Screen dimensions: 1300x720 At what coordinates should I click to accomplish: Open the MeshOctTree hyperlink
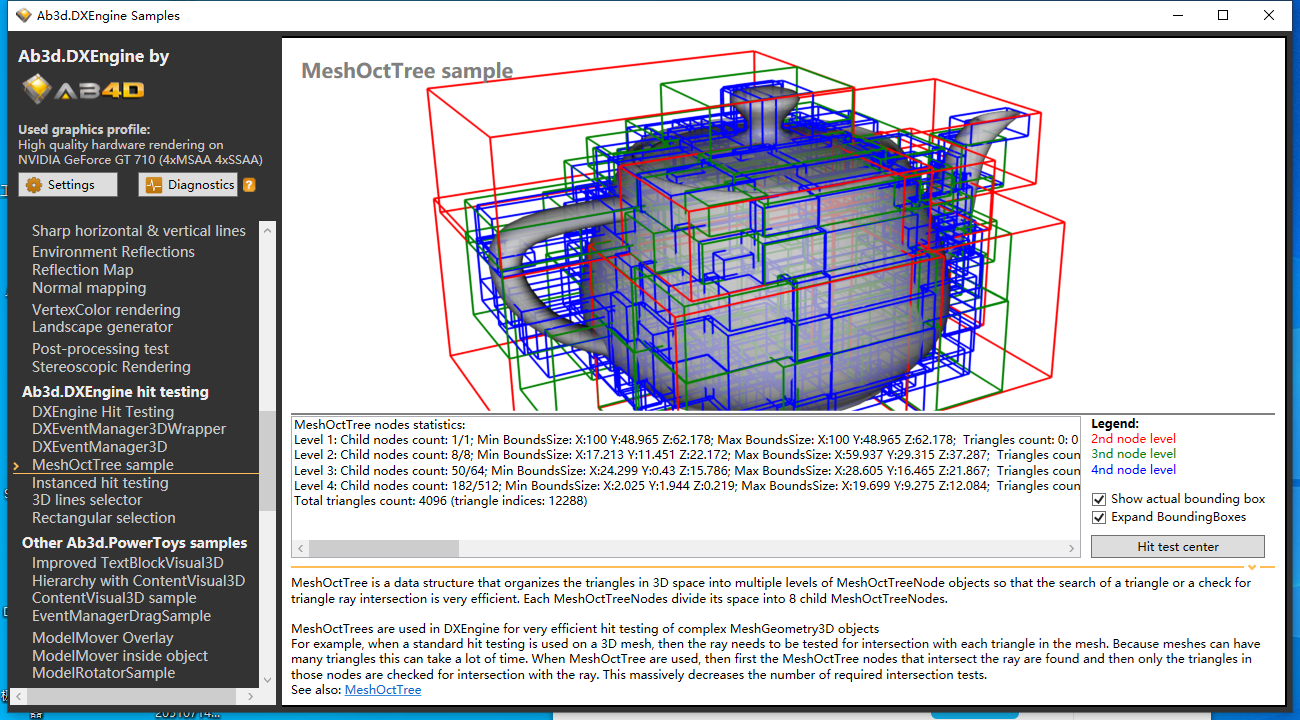click(383, 689)
